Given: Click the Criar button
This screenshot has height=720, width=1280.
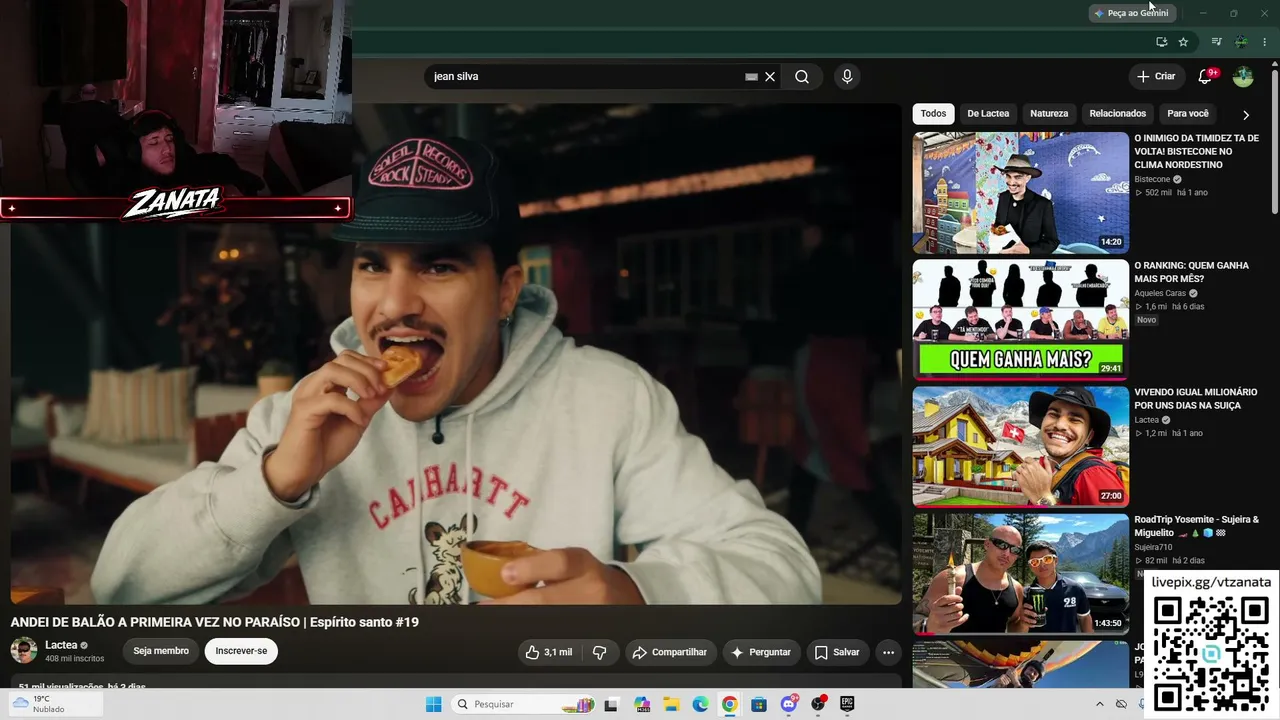Looking at the screenshot, I should tap(1156, 77).
